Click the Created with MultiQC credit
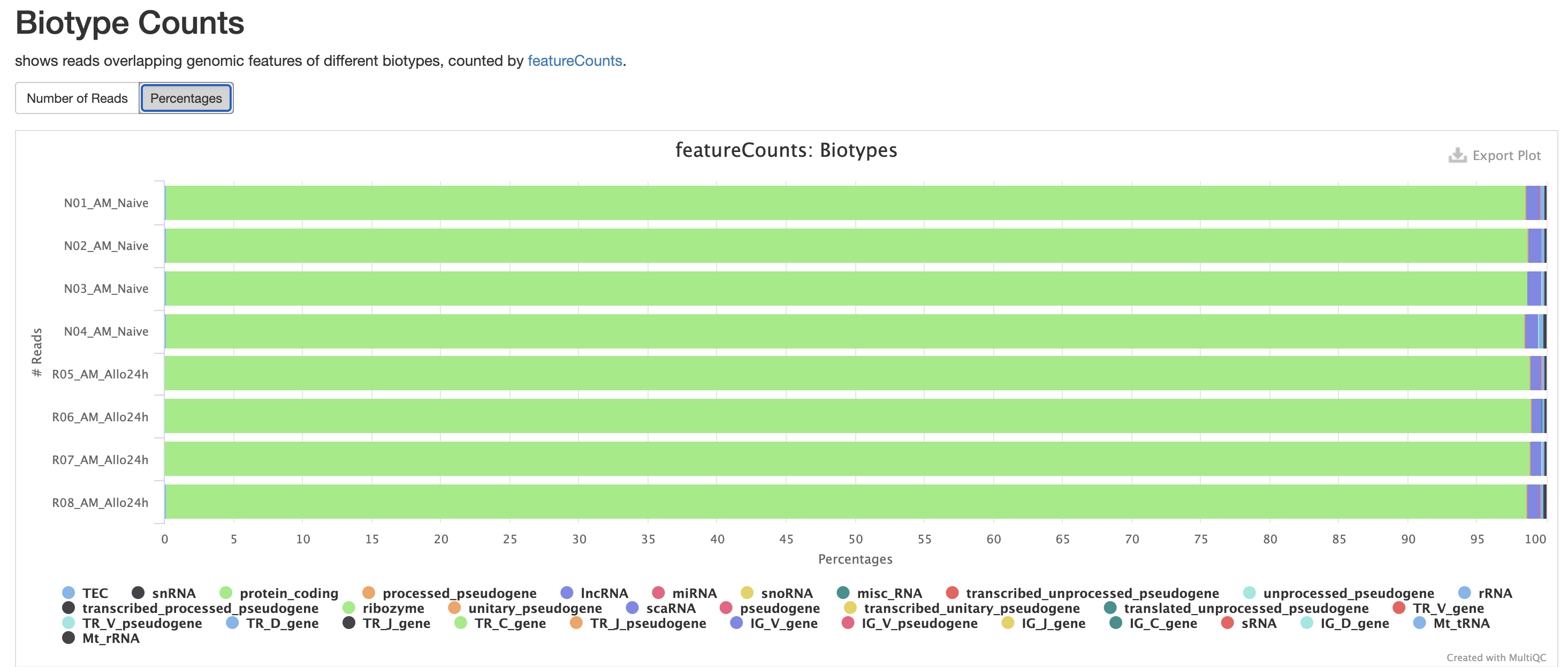This screenshot has width=1568, height=667. coord(1496,657)
